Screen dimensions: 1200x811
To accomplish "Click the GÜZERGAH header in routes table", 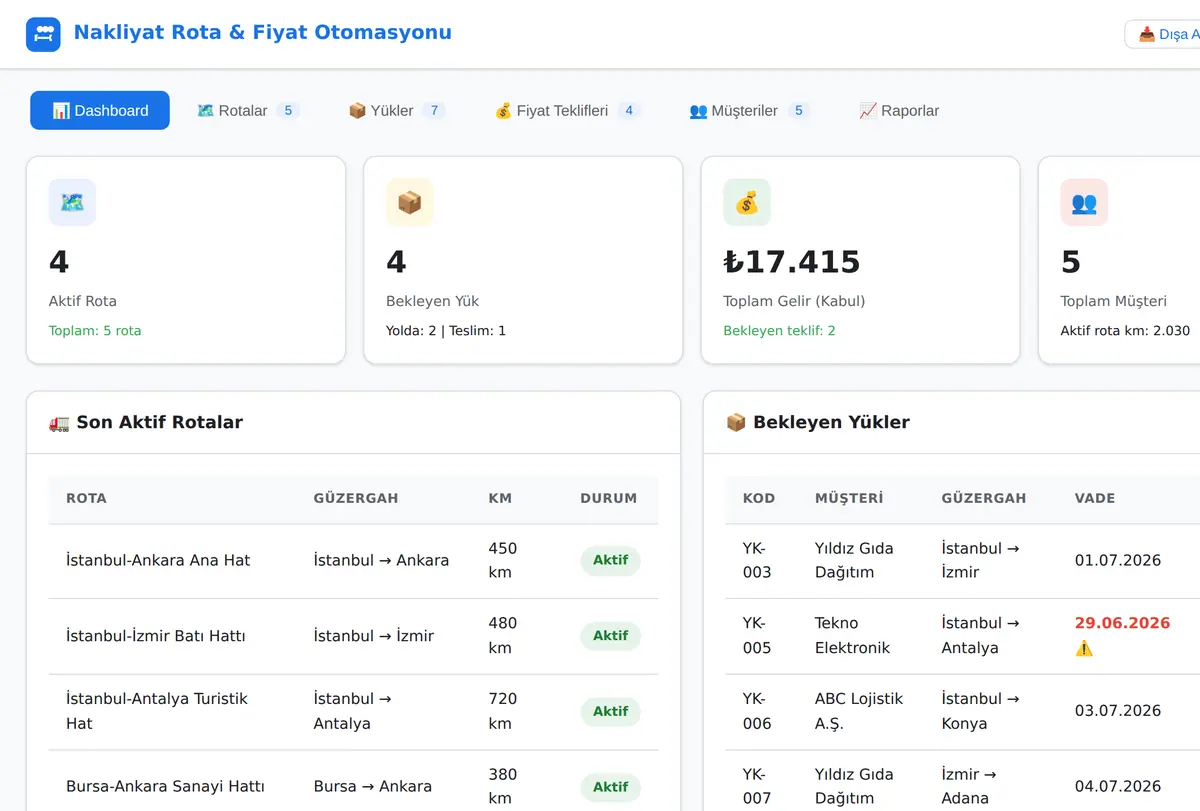I will 356,498.
